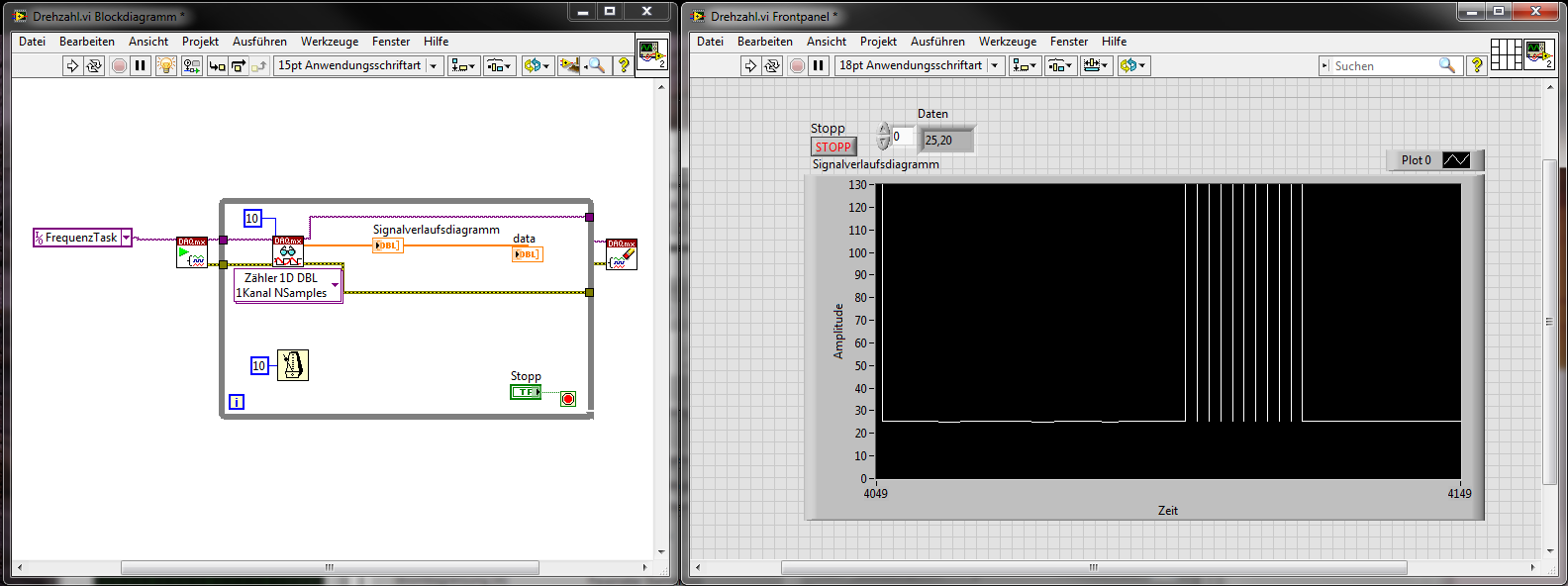Open Werkzeuge menu in Blockdiagramm window
This screenshot has width=1568, height=586.
329,42
